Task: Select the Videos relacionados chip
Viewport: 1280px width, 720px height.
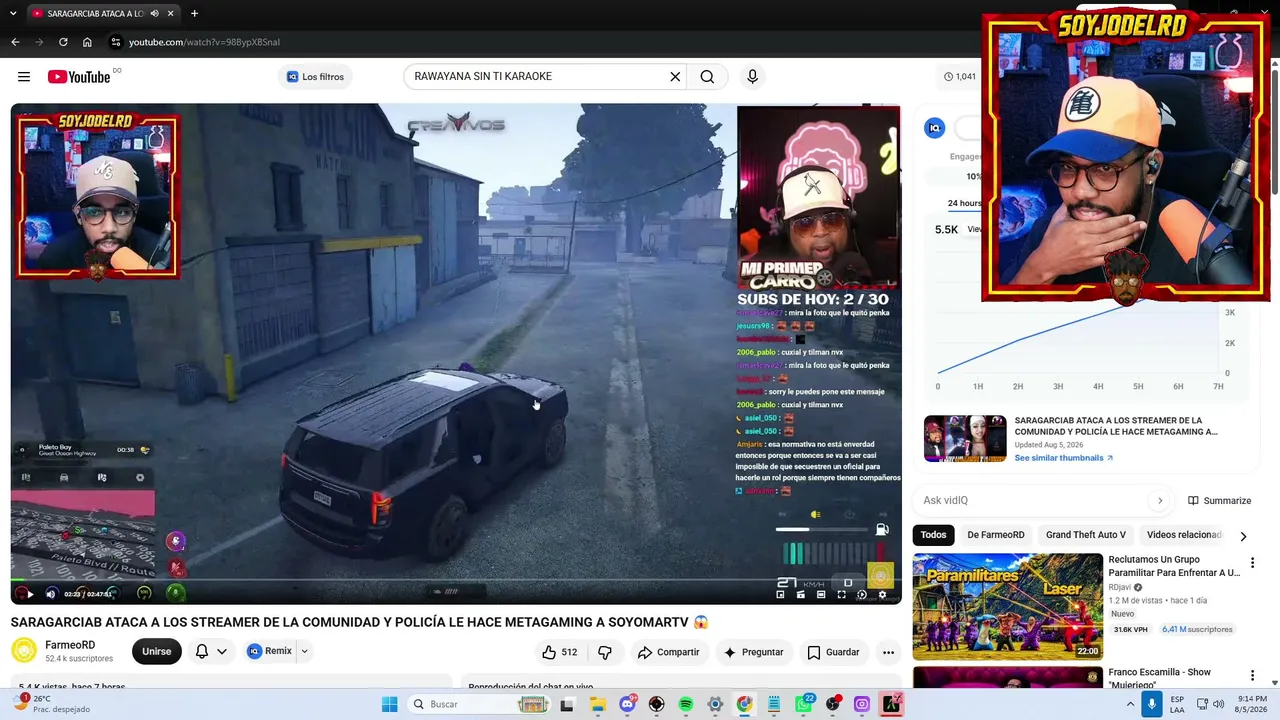Action: [x=1184, y=535]
